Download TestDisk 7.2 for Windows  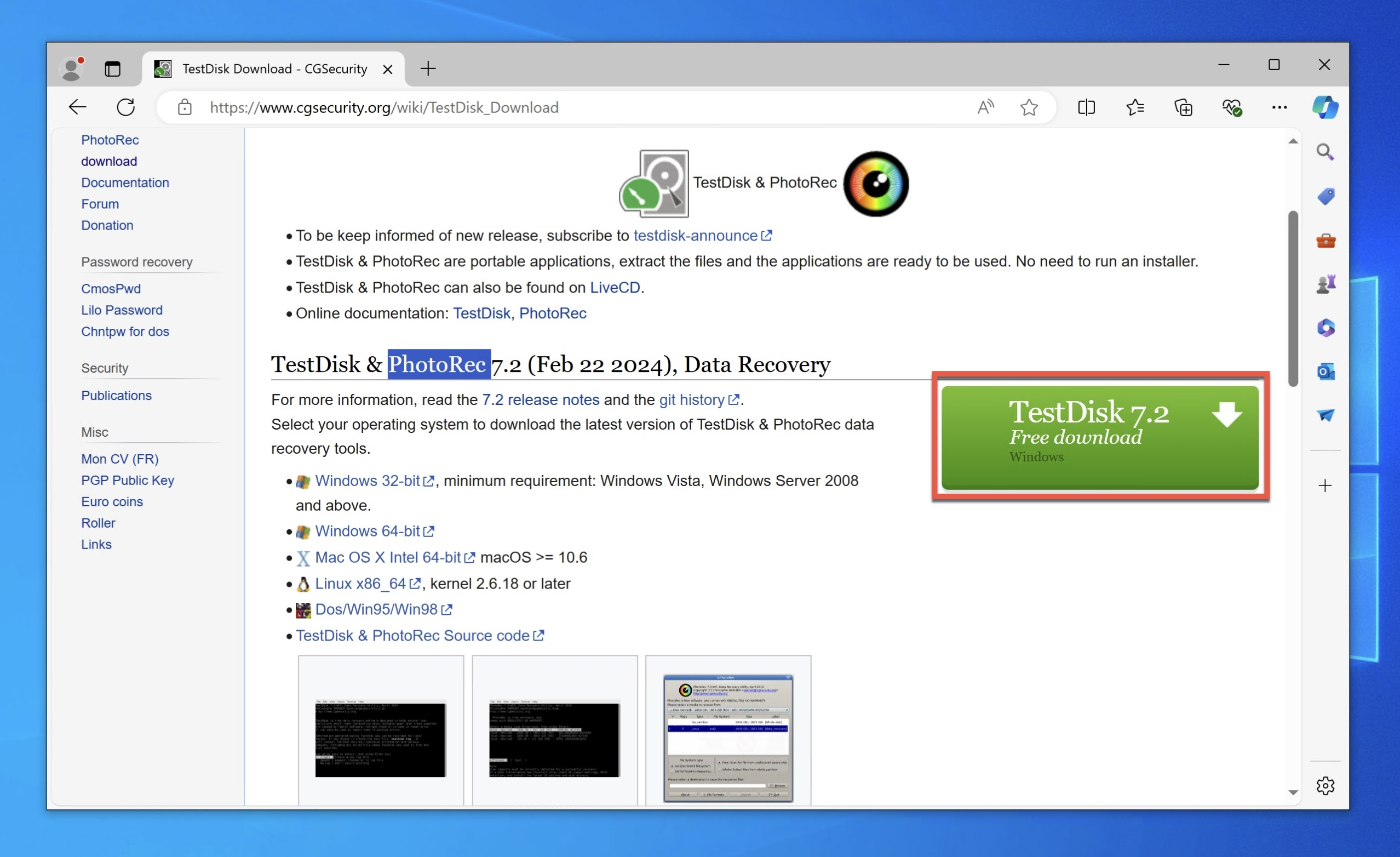[x=1099, y=437]
